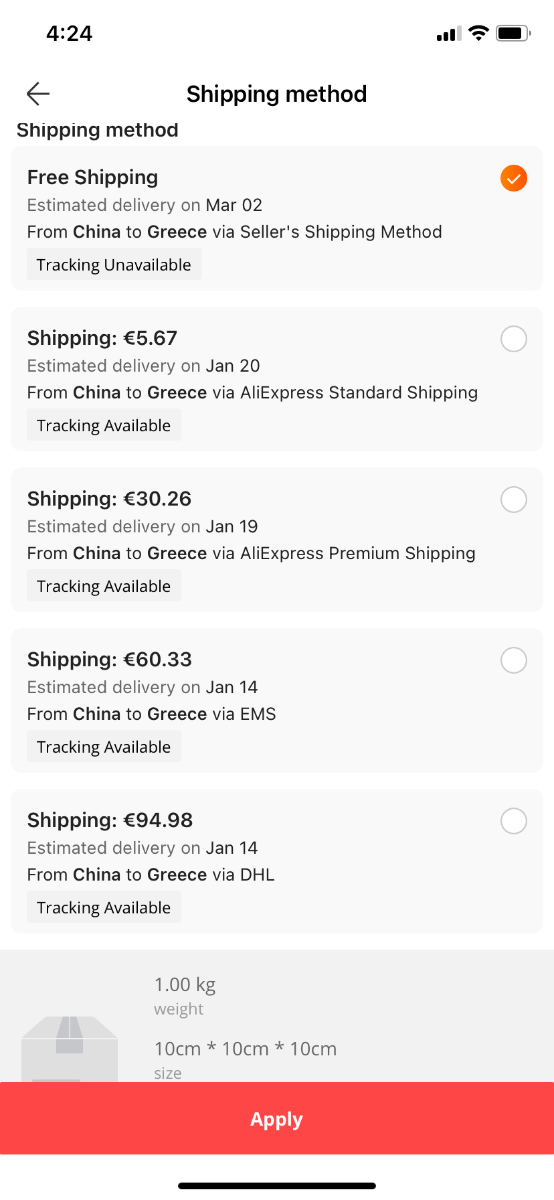
Task: Tap Tracking Available tag under EMS
Action: click(x=104, y=747)
